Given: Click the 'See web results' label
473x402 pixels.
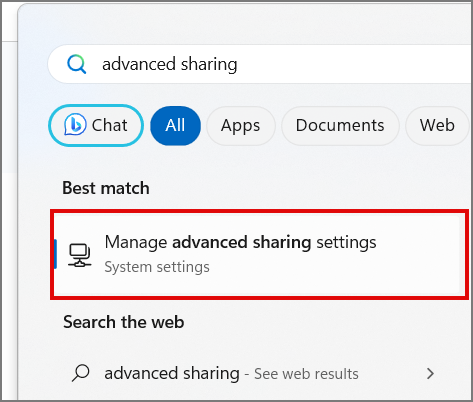Looking at the screenshot, I should click(306, 374).
